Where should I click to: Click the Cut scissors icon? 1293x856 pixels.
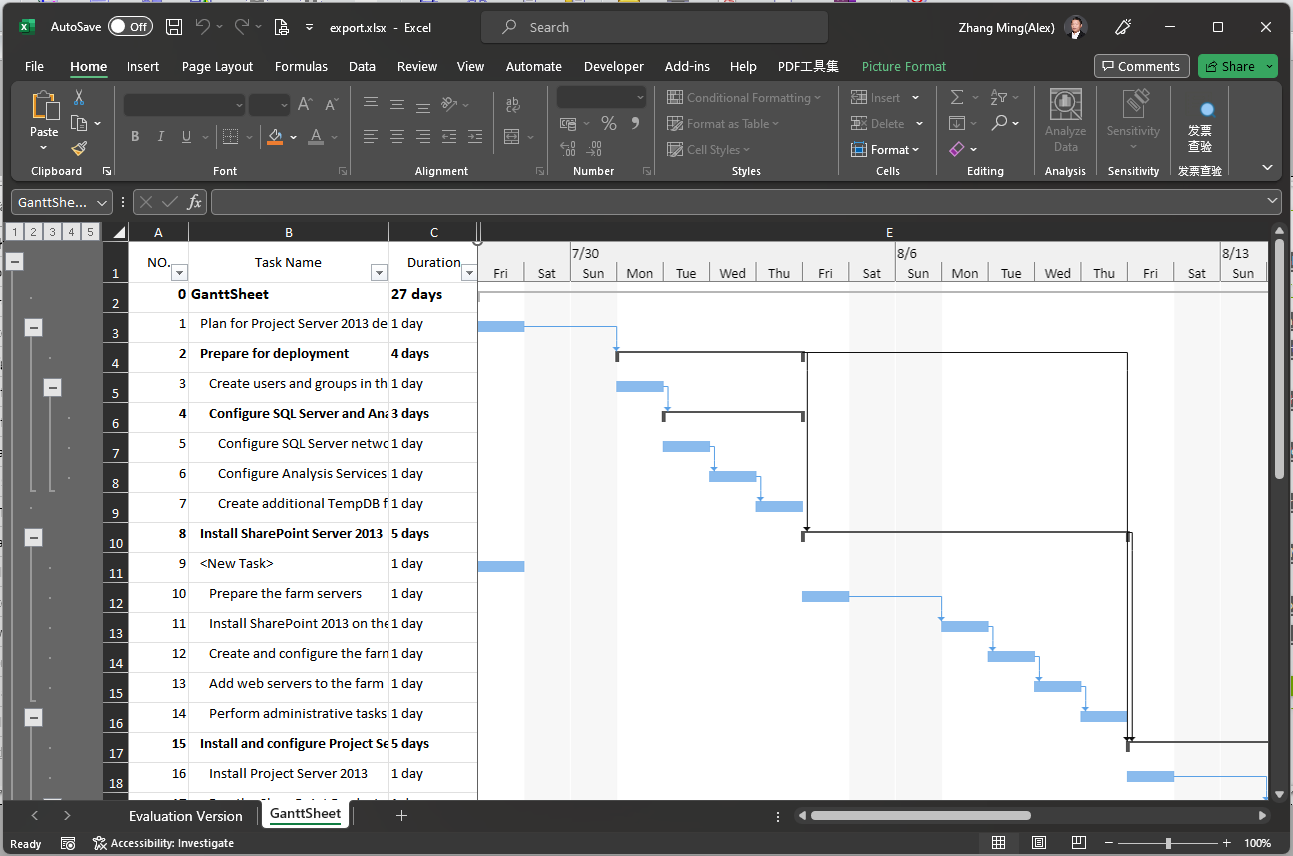(79, 98)
